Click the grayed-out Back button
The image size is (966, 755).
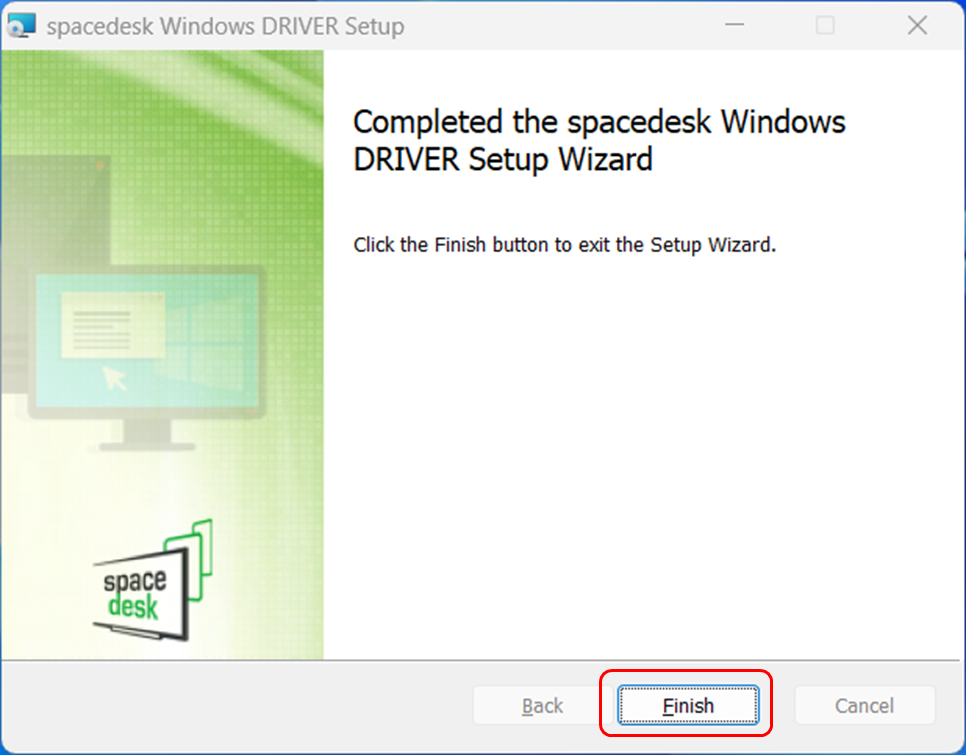[x=542, y=705]
